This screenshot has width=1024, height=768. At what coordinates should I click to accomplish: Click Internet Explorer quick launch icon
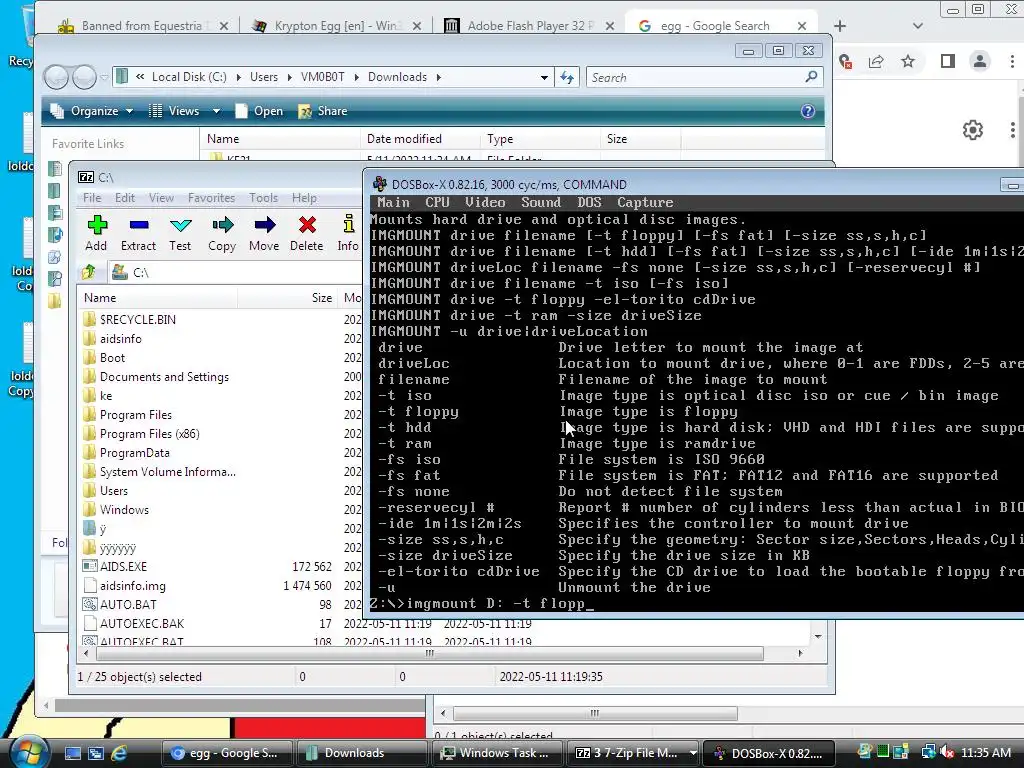[119, 753]
